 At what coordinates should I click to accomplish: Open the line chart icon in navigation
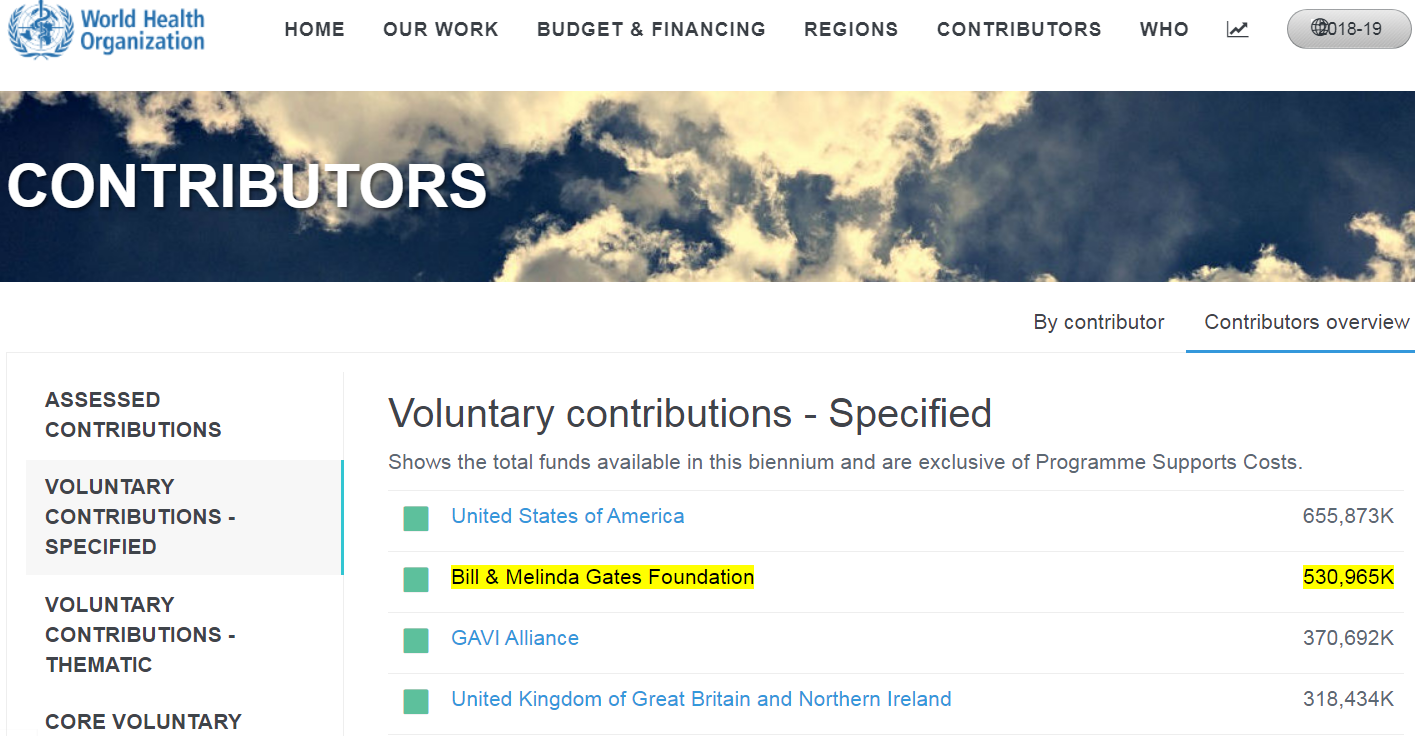click(1237, 29)
